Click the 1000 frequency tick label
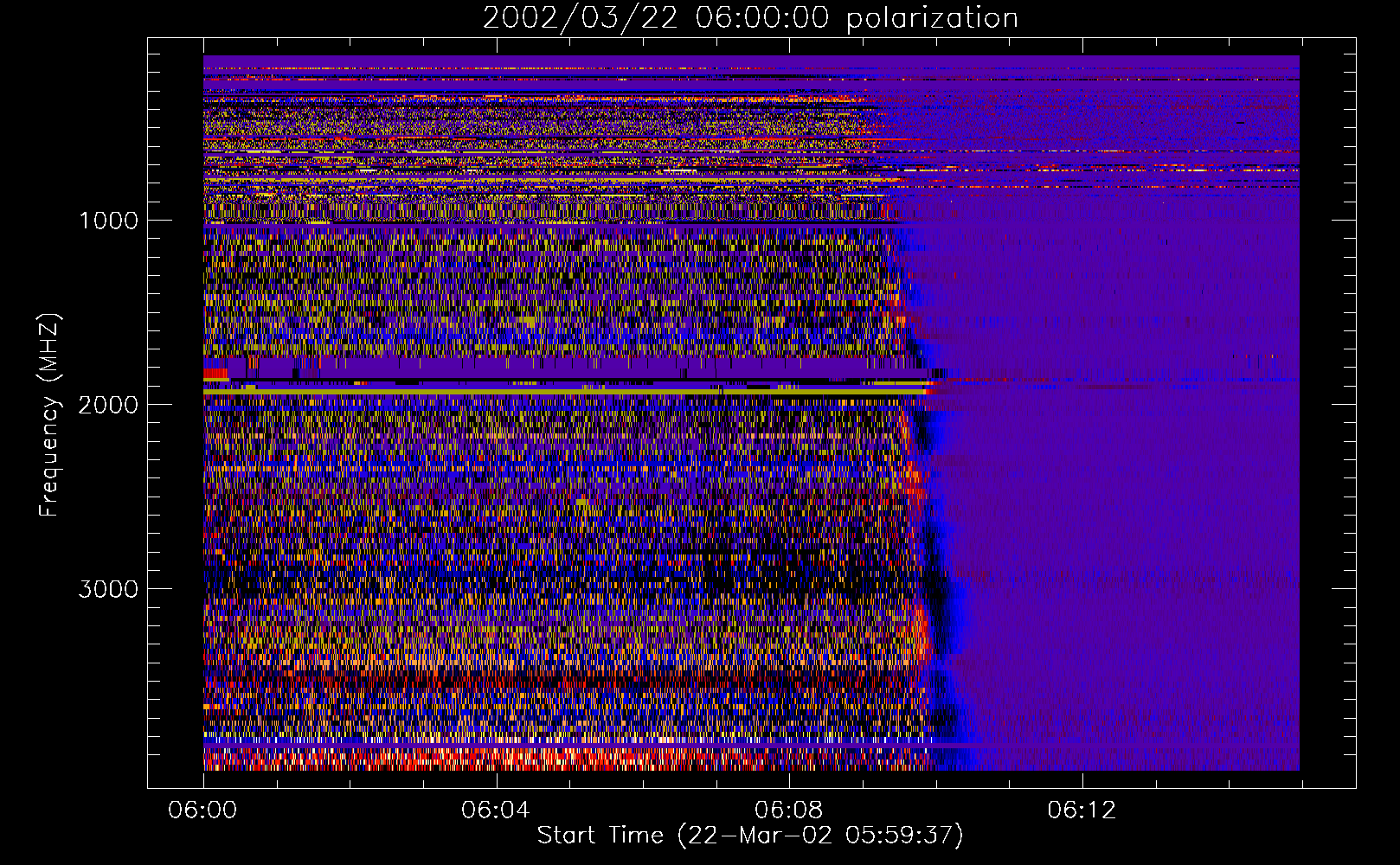Viewport: 1400px width, 865px height. pos(108,221)
